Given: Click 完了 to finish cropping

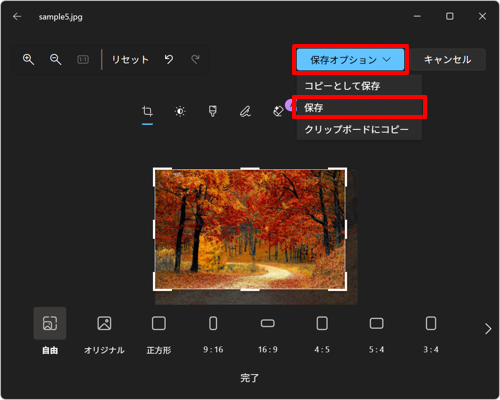Looking at the screenshot, I should [x=250, y=378].
